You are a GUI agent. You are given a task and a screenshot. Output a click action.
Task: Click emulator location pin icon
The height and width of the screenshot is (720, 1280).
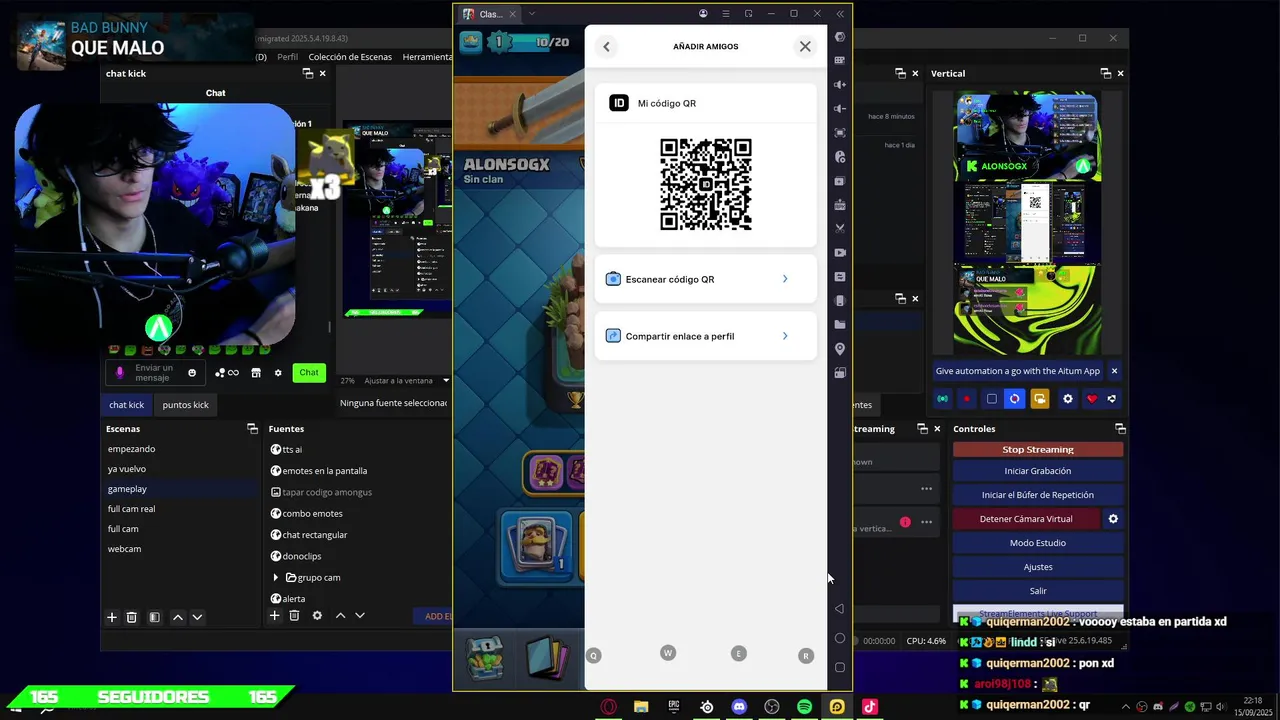[x=840, y=349]
